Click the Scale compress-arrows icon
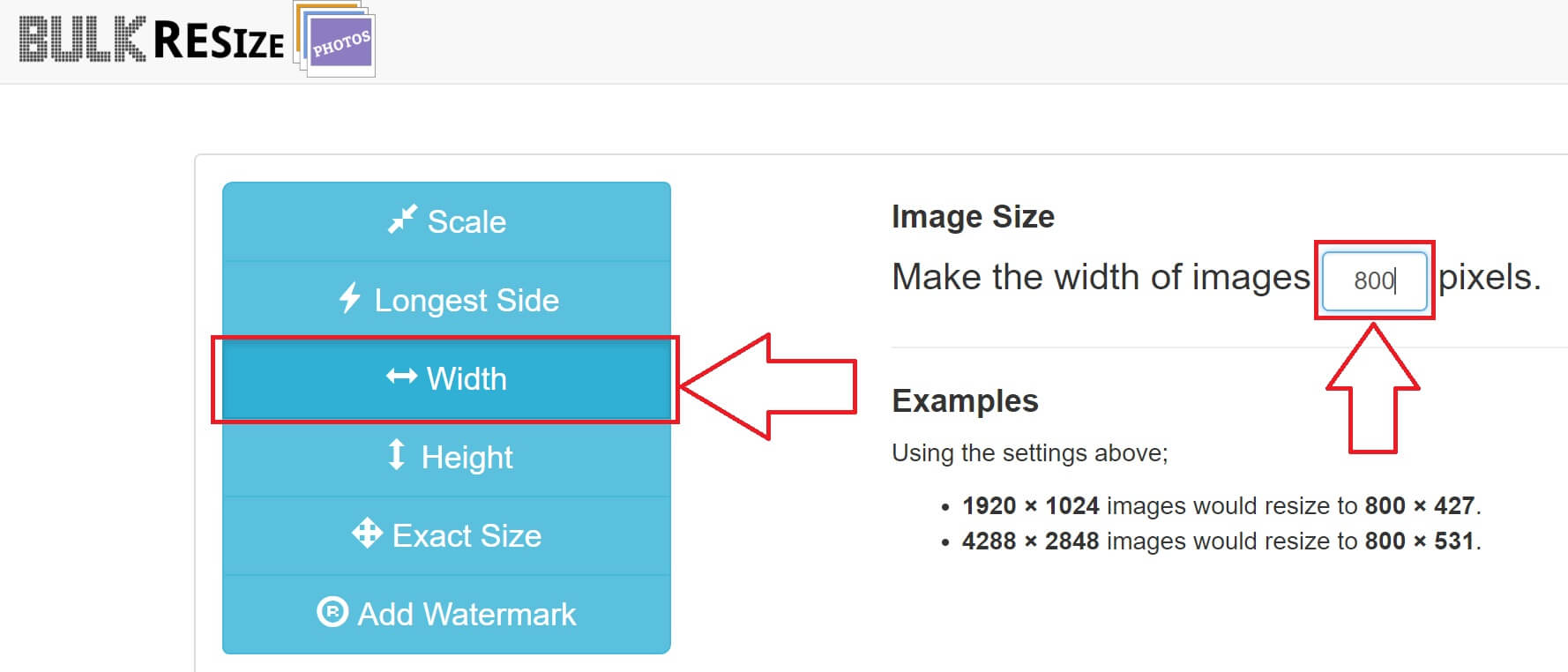This screenshot has height=672, width=1568. click(402, 220)
